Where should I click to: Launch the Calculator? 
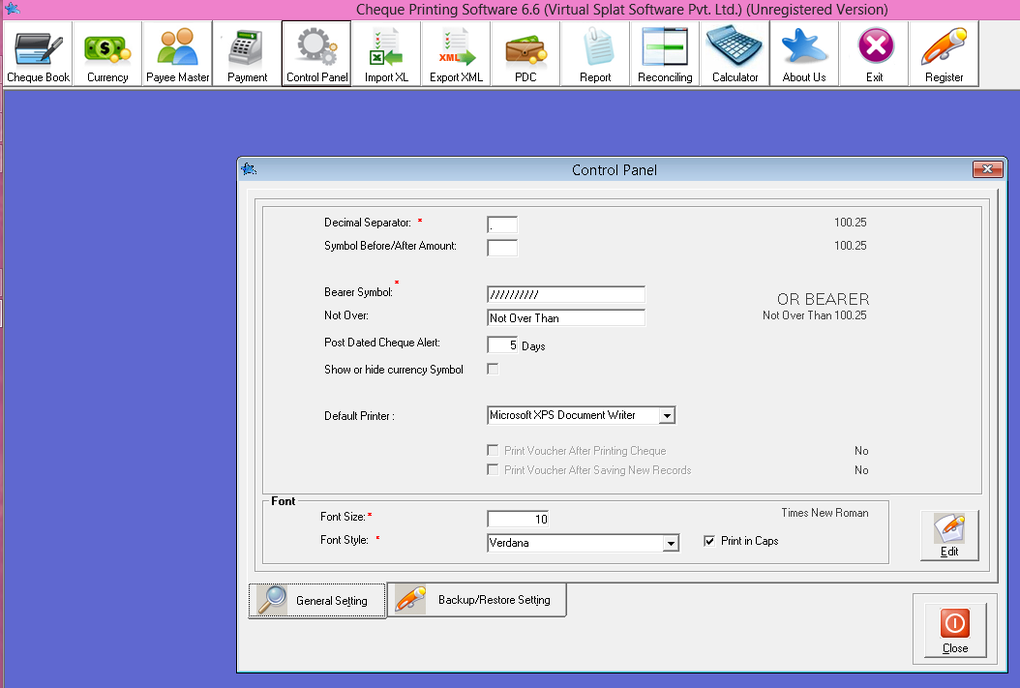pos(734,53)
